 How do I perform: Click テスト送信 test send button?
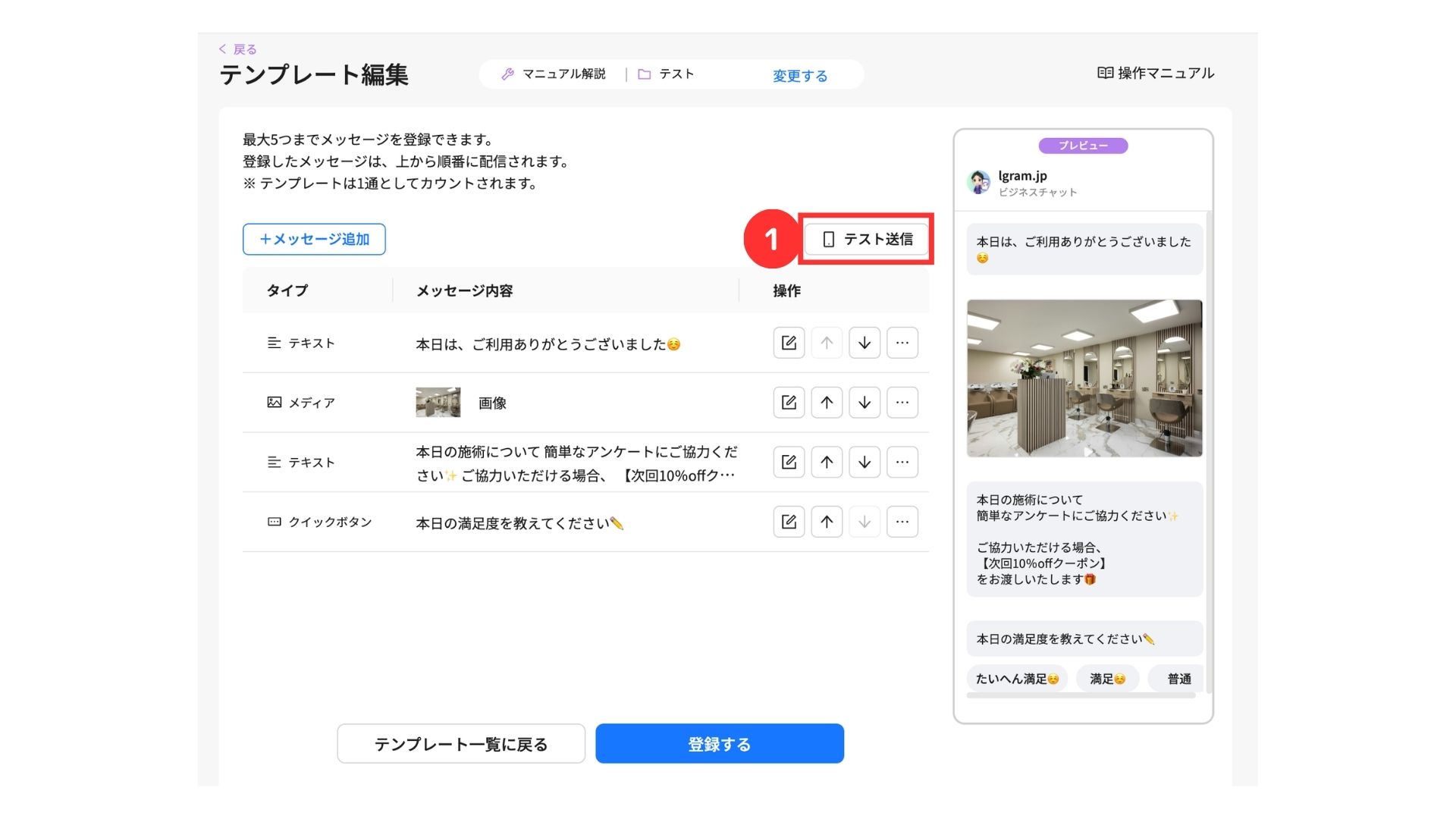[x=866, y=239]
